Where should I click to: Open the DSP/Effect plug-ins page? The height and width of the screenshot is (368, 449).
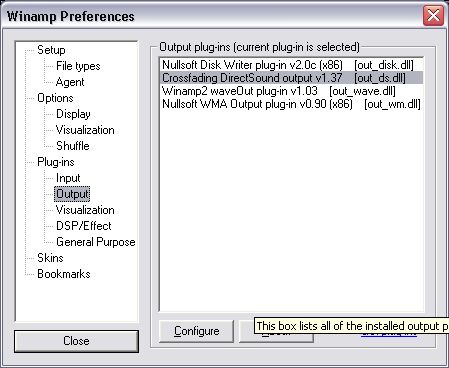click(x=84, y=226)
